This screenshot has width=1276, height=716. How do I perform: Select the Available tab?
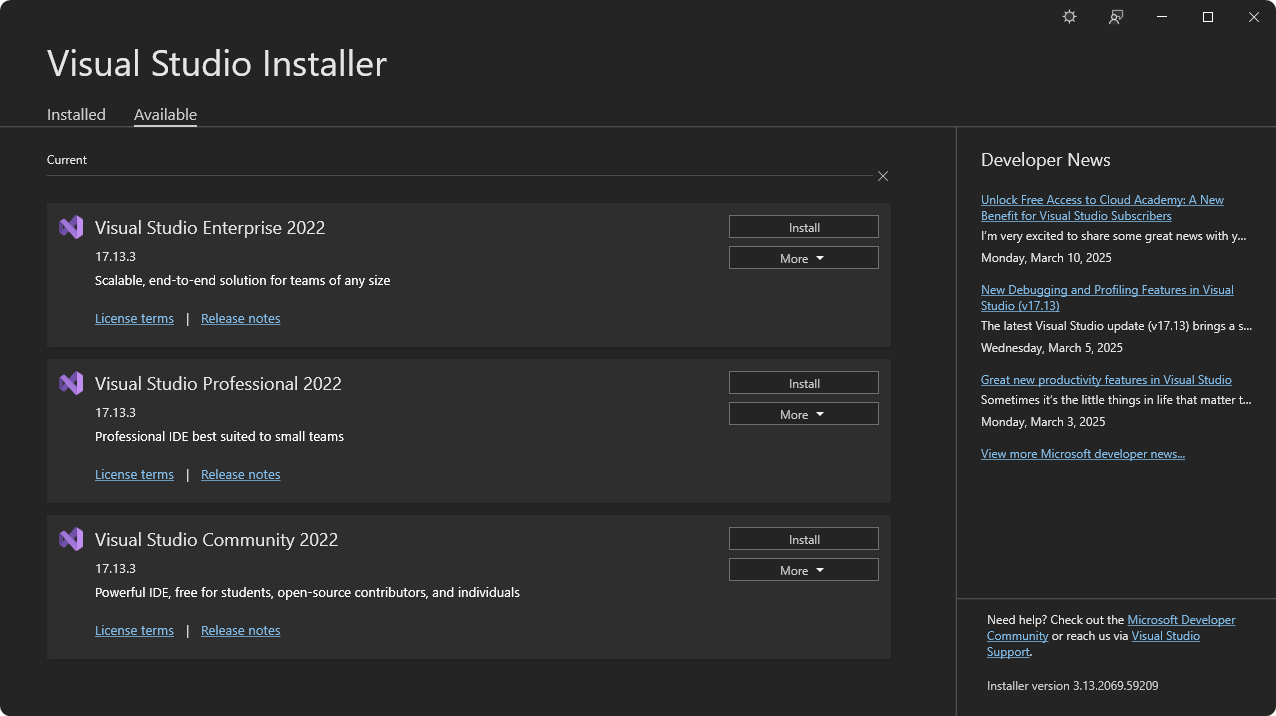tap(165, 114)
